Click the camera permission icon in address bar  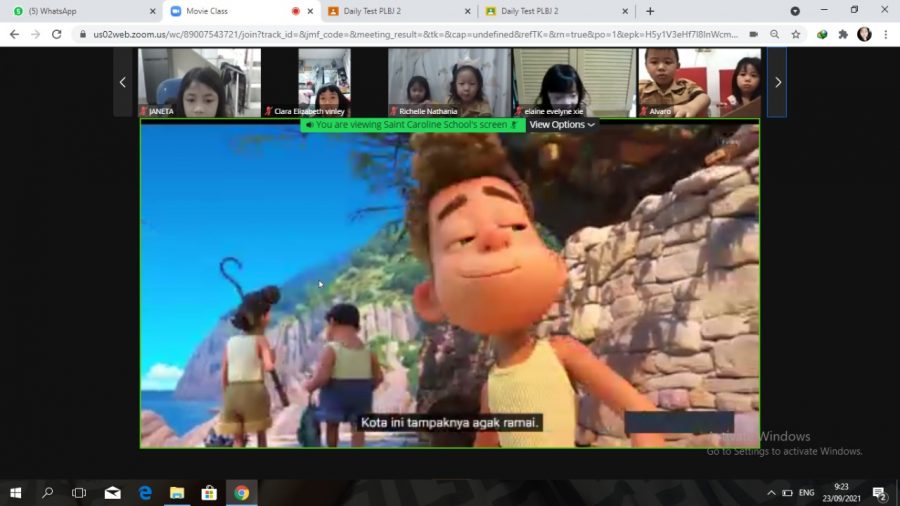[753, 34]
